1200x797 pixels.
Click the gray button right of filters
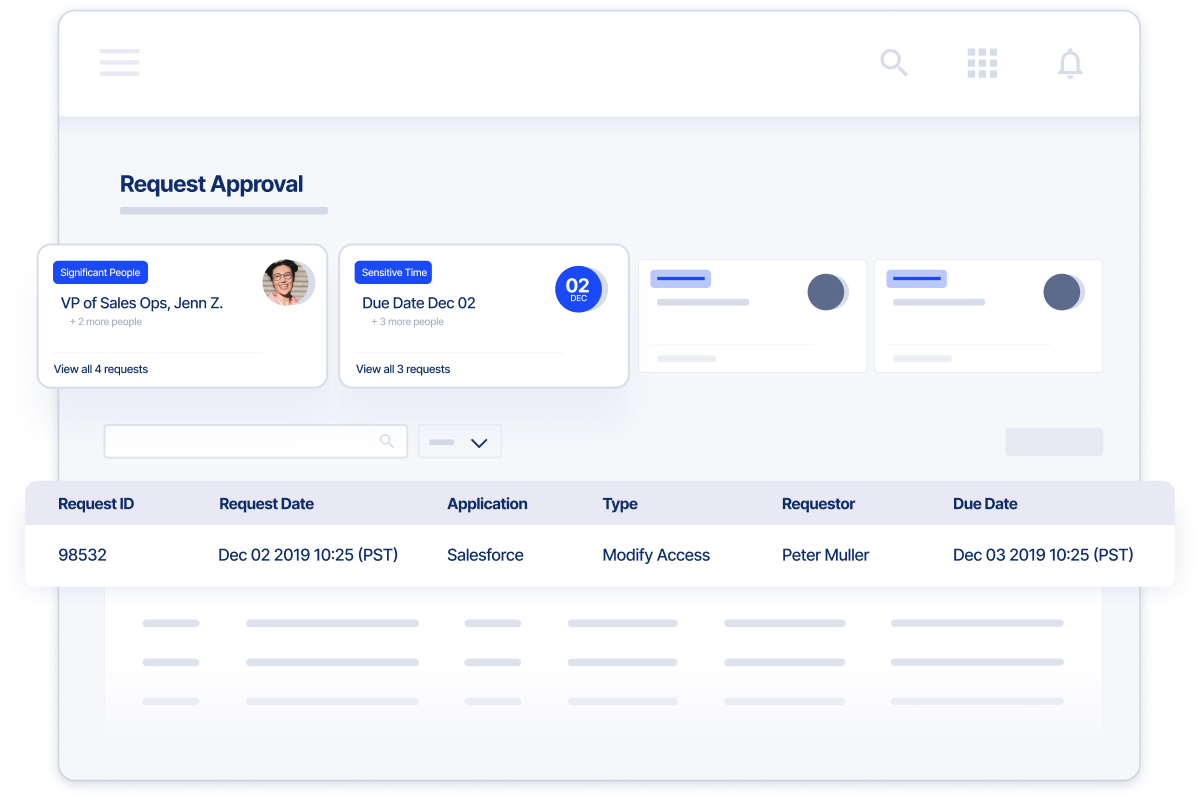(1053, 442)
